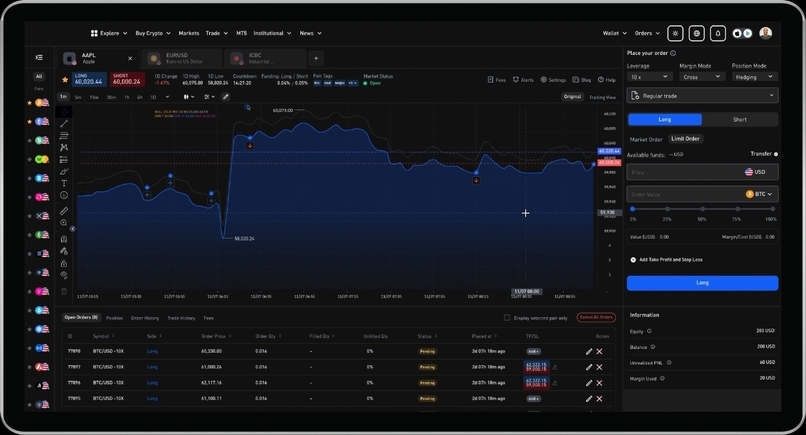
Task: Switch to the Order History tab
Action: point(145,318)
